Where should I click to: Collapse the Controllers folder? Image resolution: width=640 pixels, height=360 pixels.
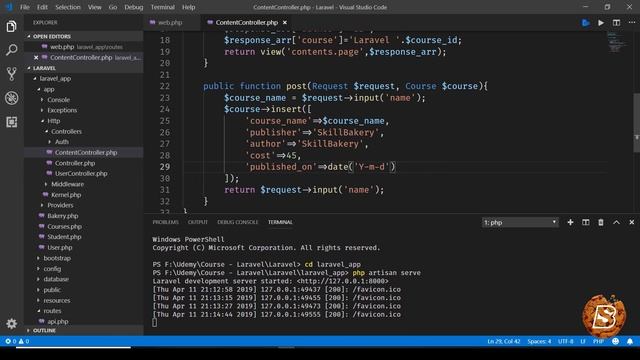66,131
